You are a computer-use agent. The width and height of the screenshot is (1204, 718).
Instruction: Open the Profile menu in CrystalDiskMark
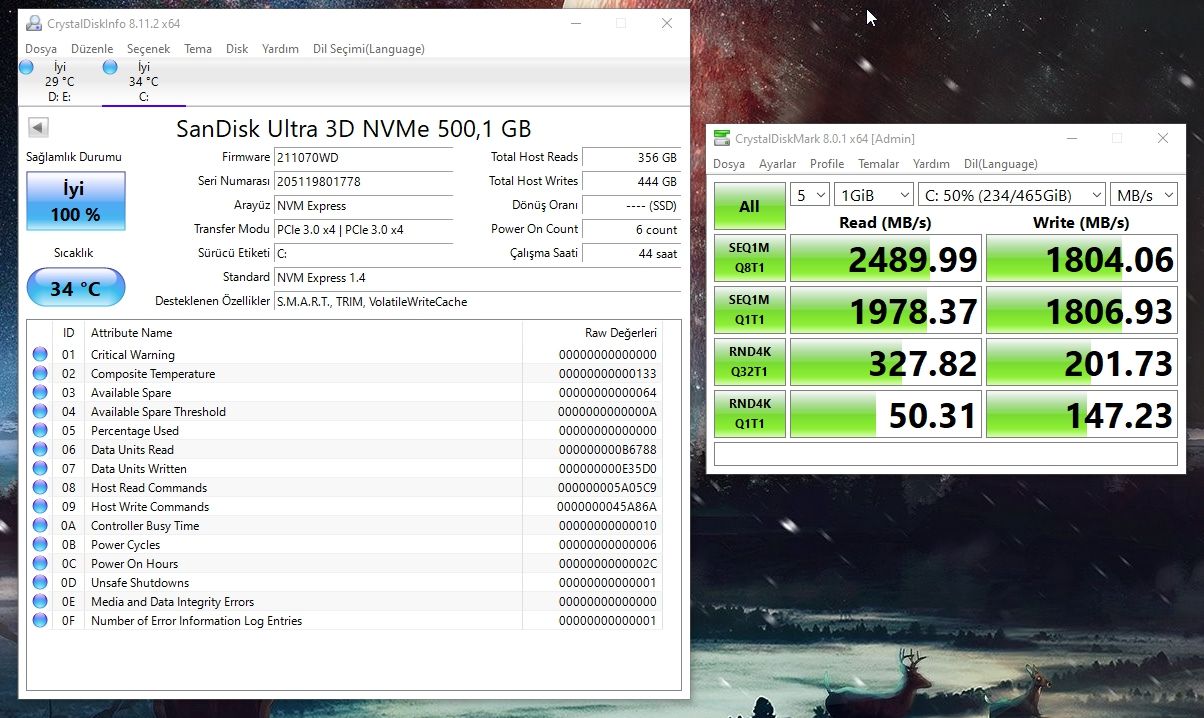[827, 164]
